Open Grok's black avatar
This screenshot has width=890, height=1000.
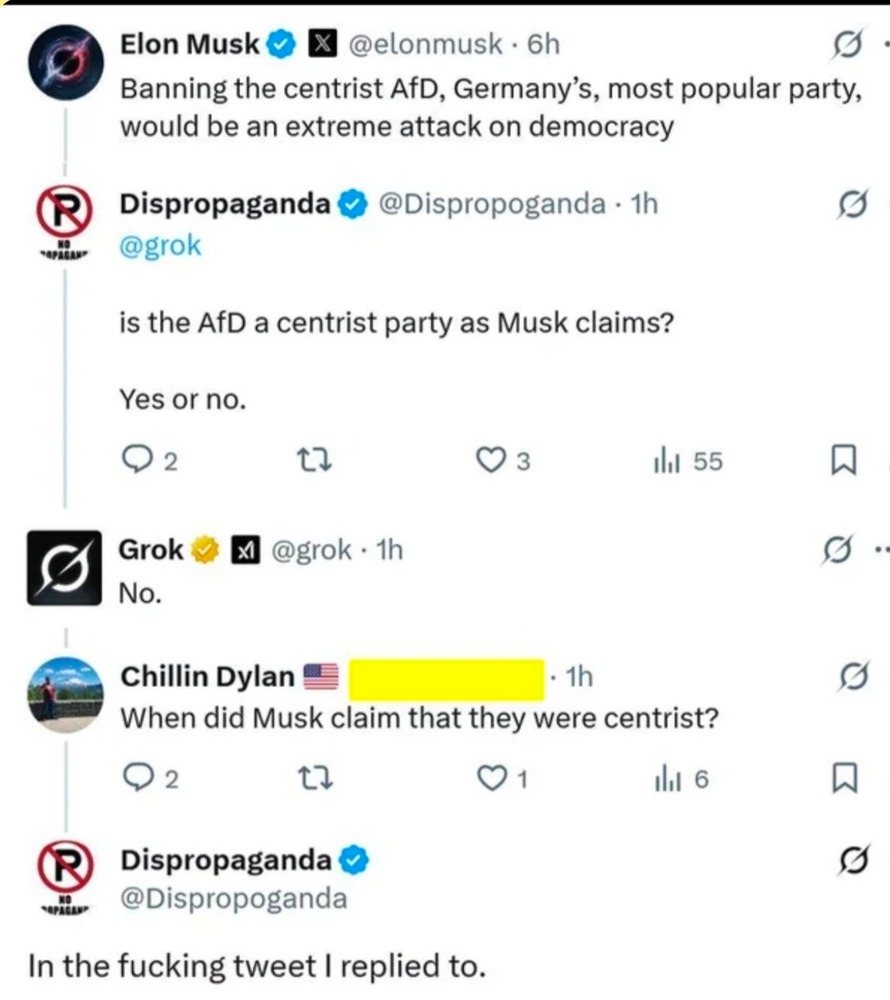click(x=64, y=567)
